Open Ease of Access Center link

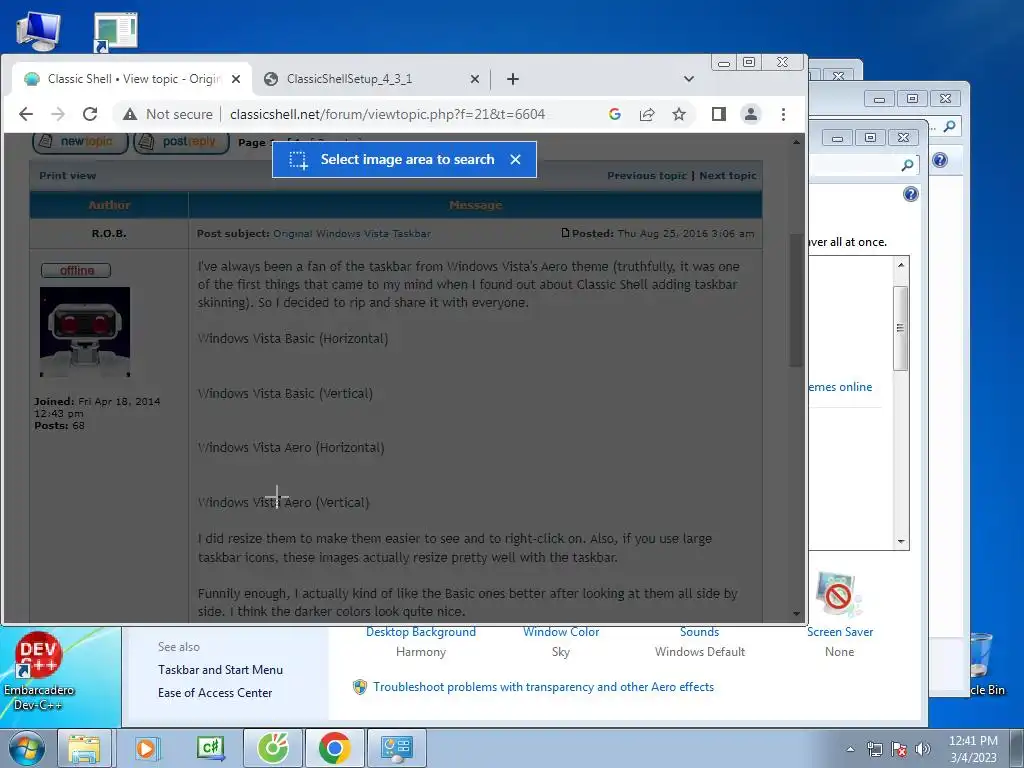point(215,693)
